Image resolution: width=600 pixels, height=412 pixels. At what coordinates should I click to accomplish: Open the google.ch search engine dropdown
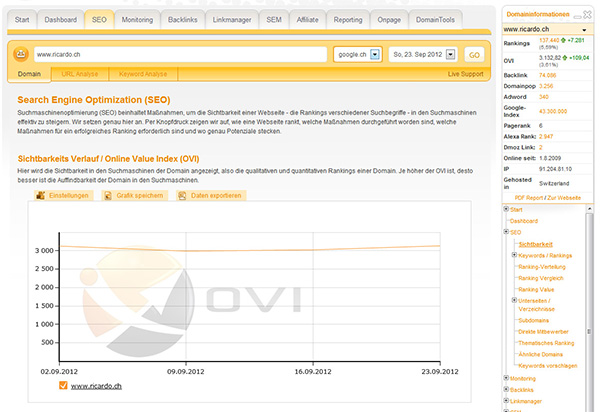pos(375,54)
